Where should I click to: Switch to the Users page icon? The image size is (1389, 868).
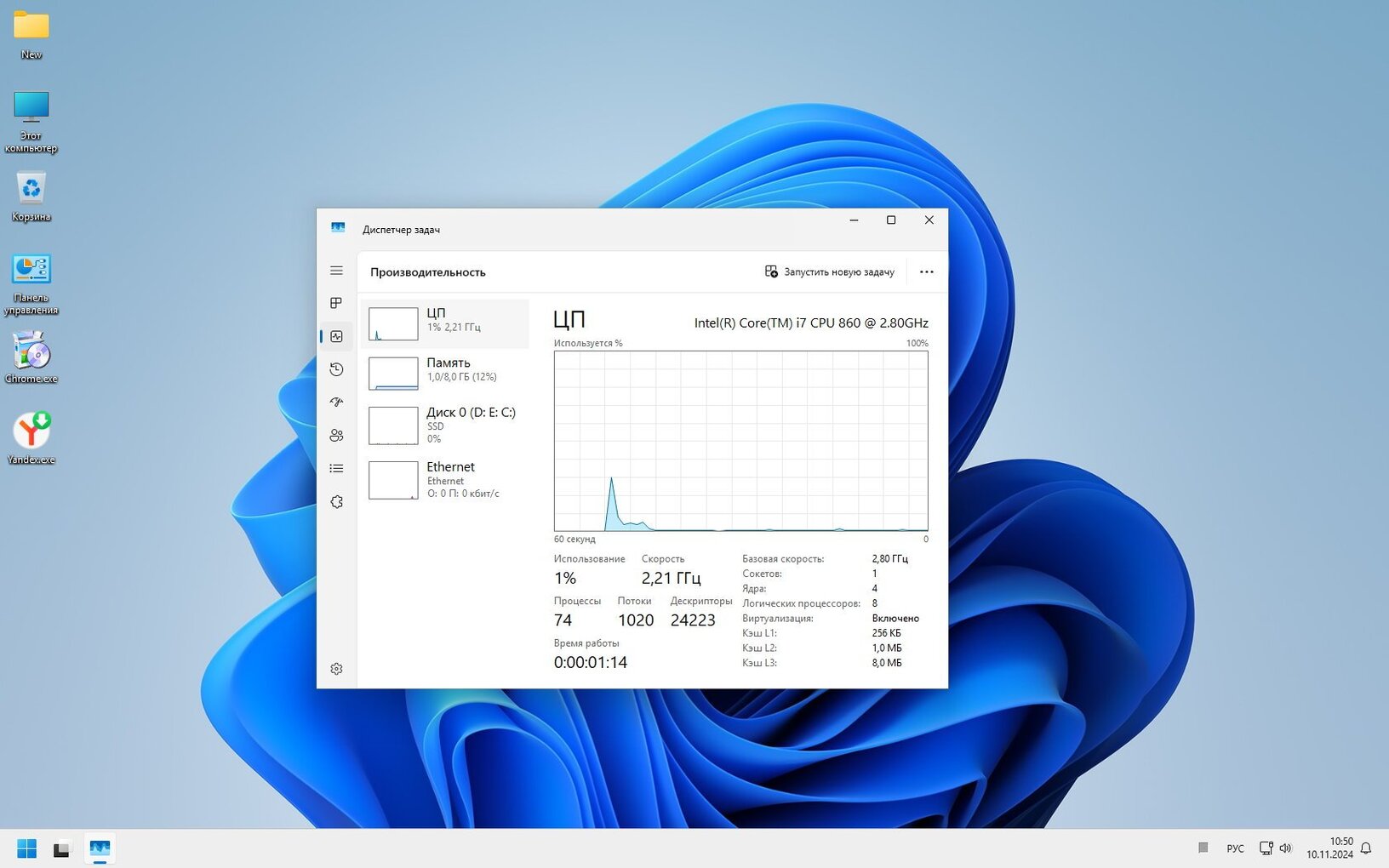[x=336, y=435]
